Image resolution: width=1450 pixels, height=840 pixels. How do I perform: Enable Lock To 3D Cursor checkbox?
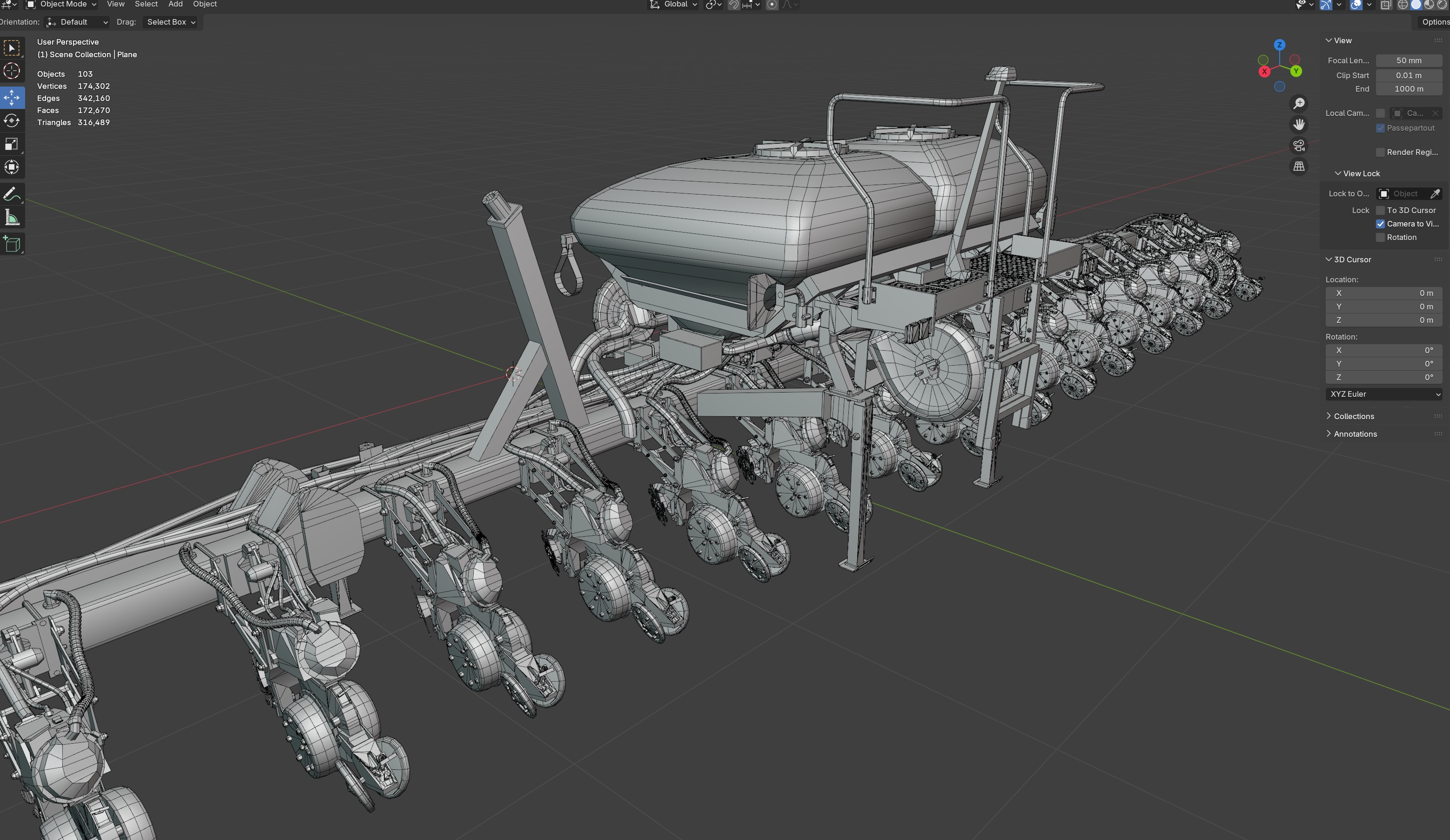coord(1380,210)
